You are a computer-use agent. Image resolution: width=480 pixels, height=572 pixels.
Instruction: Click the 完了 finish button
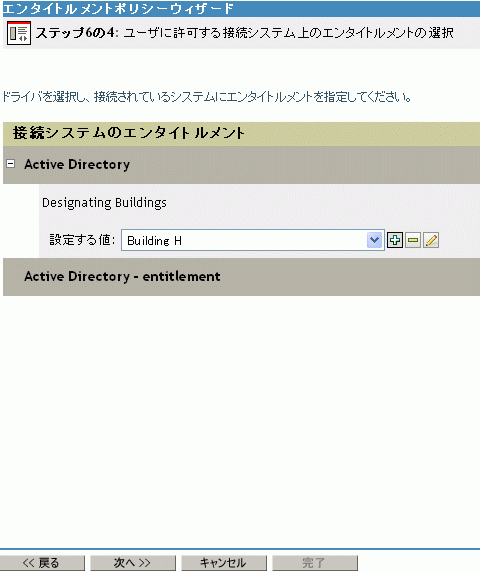click(315, 563)
